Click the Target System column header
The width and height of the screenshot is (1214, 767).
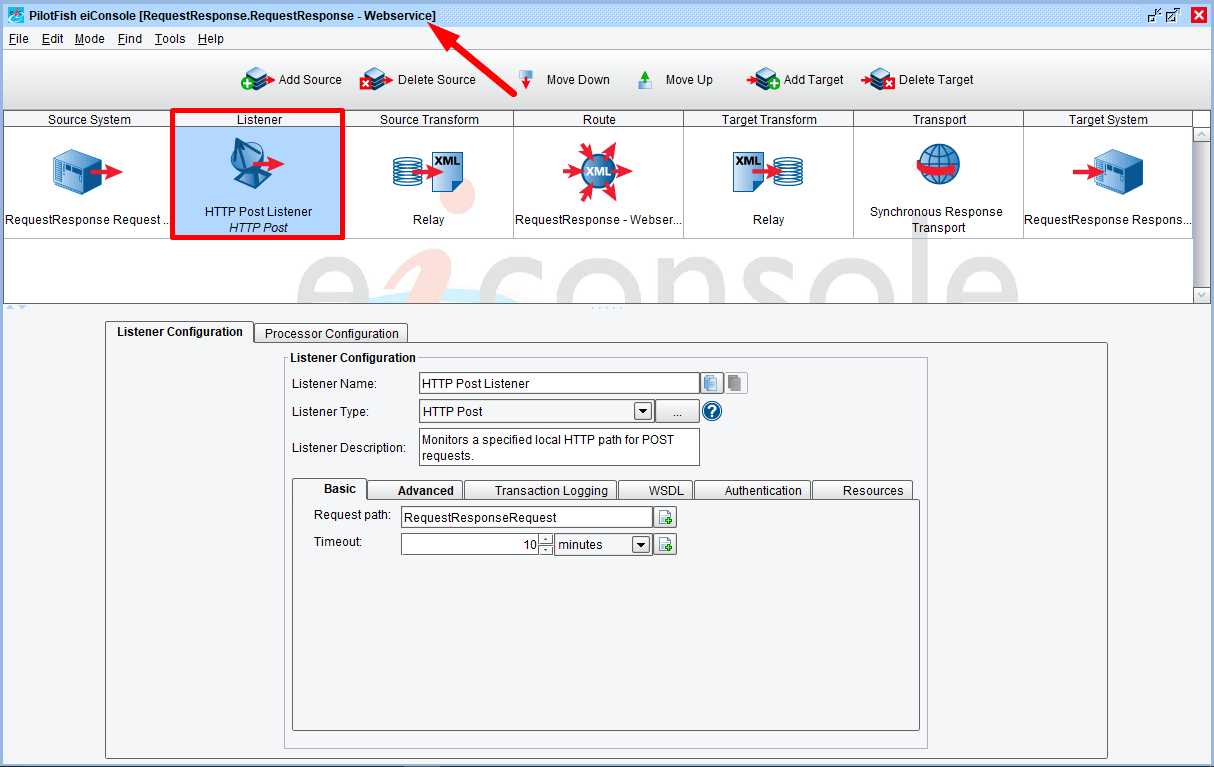[1108, 119]
